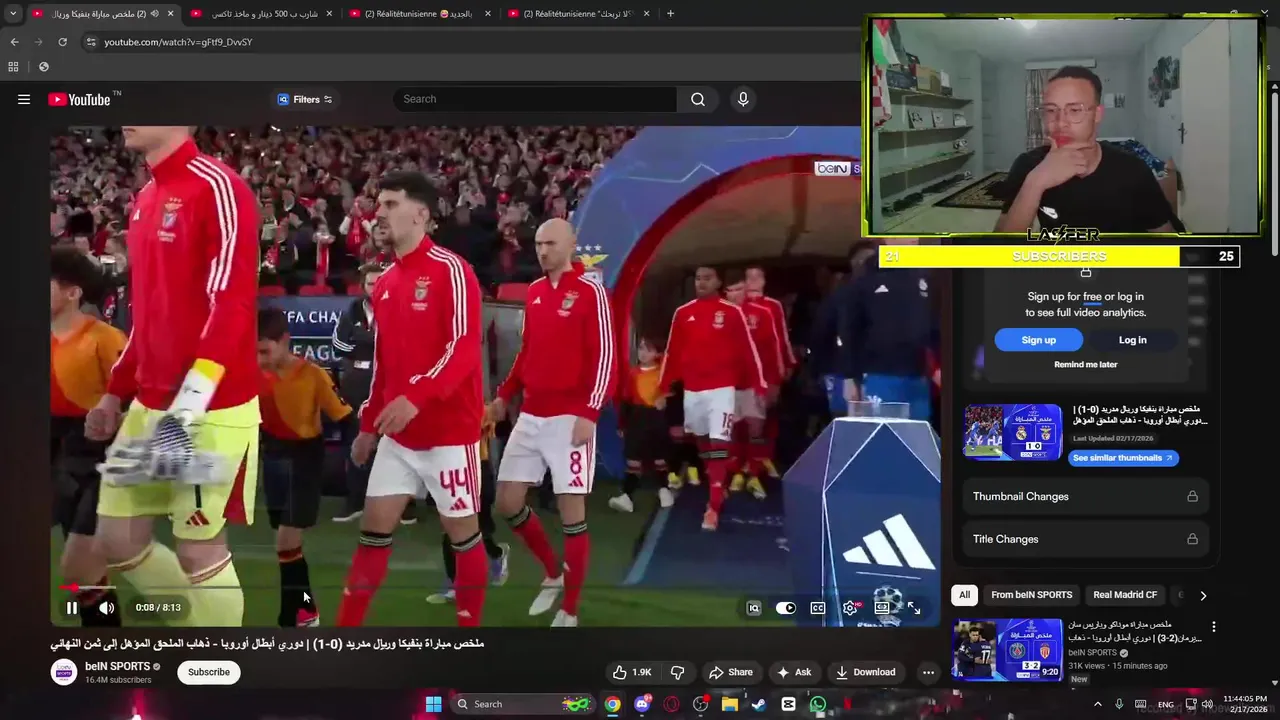This screenshot has width=1280, height=720.
Task: Click Log in analytics button
Action: pyautogui.click(x=1132, y=340)
